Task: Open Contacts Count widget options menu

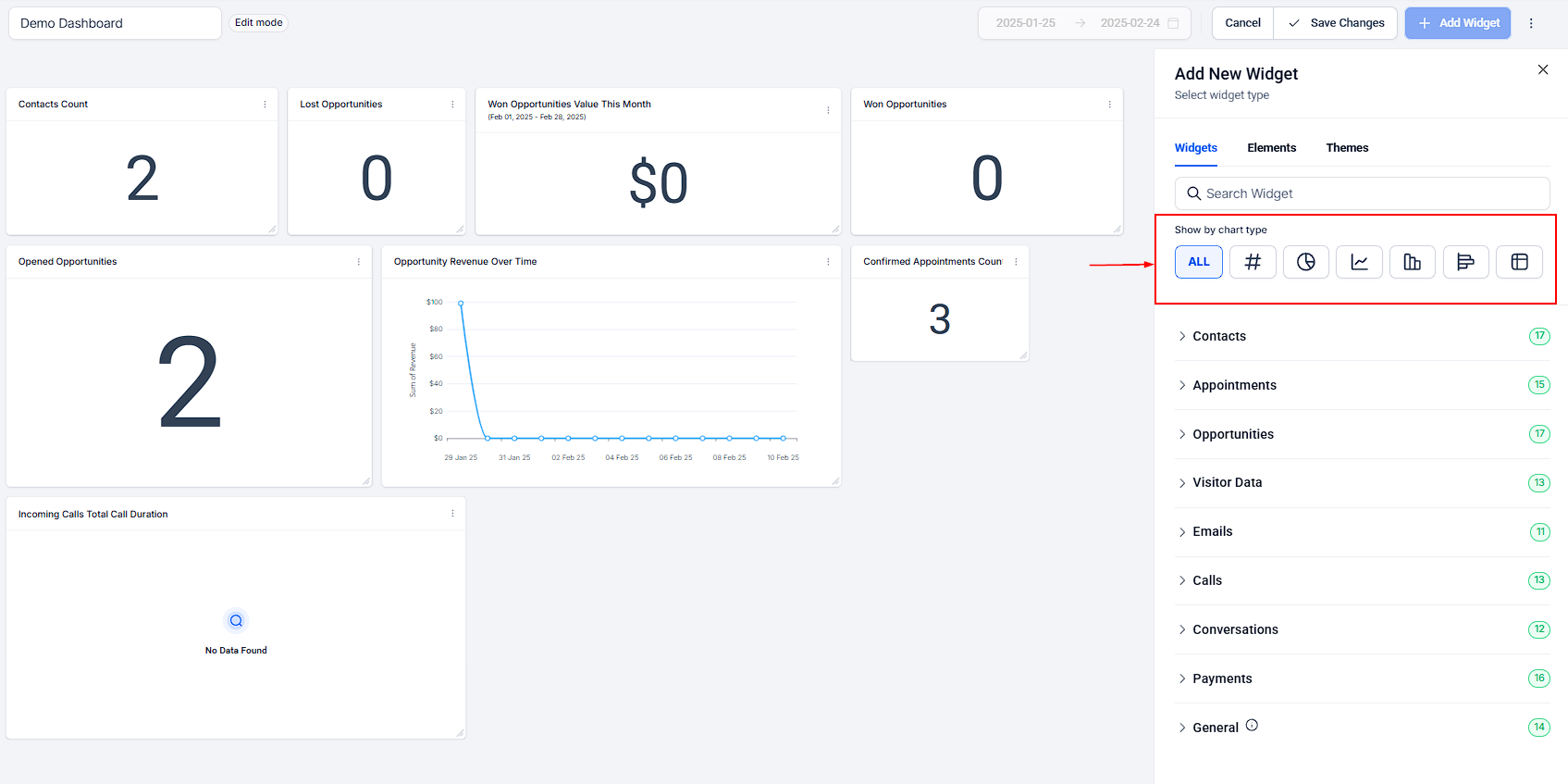Action: point(265,105)
